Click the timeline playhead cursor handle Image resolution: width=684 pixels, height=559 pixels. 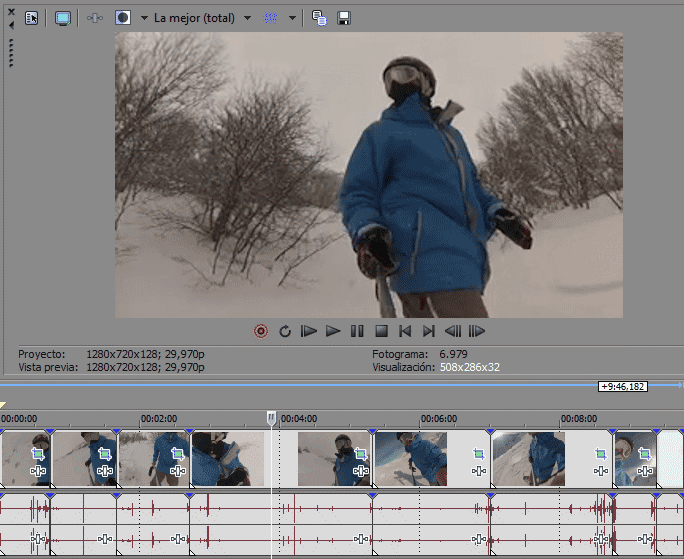pos(271,418)
